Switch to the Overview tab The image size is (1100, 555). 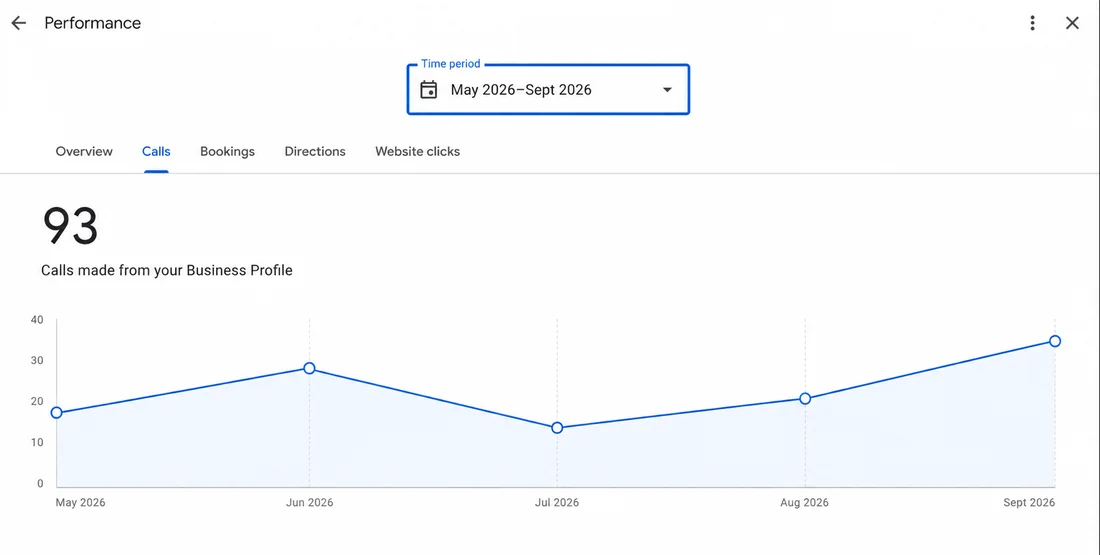pyautogui.click(x=84, y=152)
